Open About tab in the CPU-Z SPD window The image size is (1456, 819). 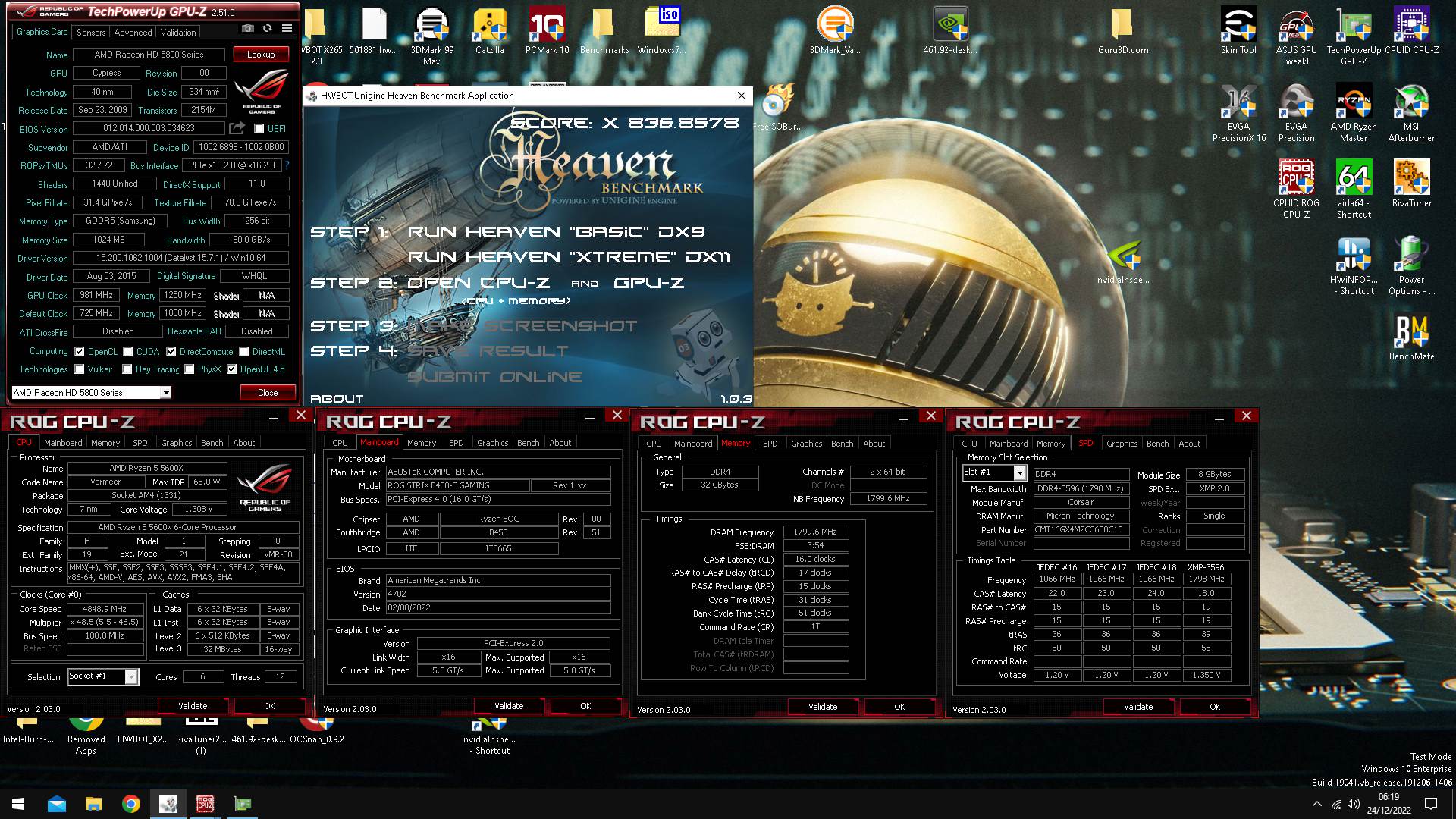point(1189,444)
